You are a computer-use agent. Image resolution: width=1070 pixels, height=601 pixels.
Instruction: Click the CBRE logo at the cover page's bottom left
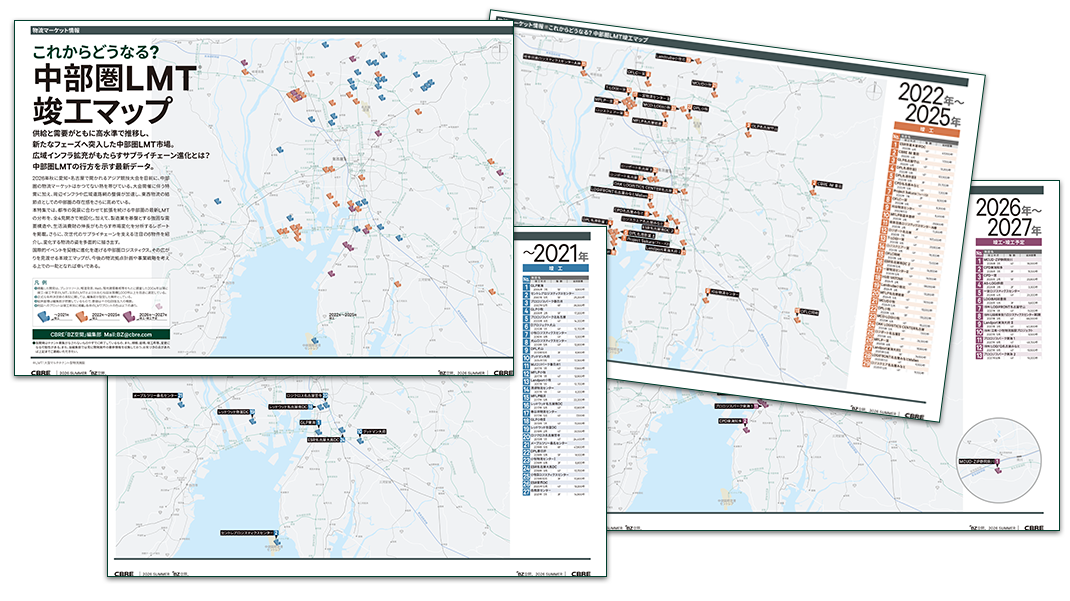39,372
